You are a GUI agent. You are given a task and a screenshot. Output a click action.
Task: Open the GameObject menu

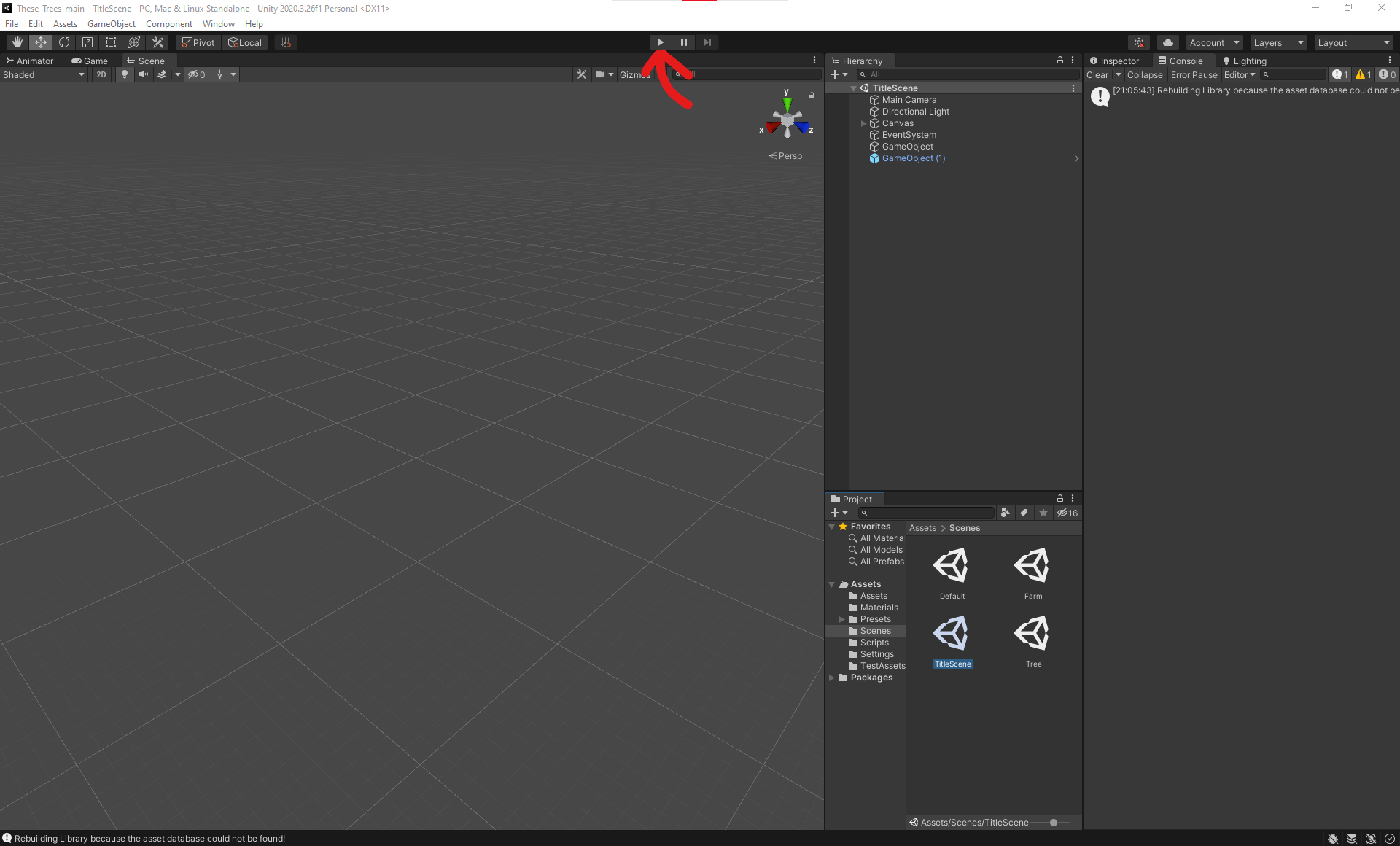pos(111,24)
